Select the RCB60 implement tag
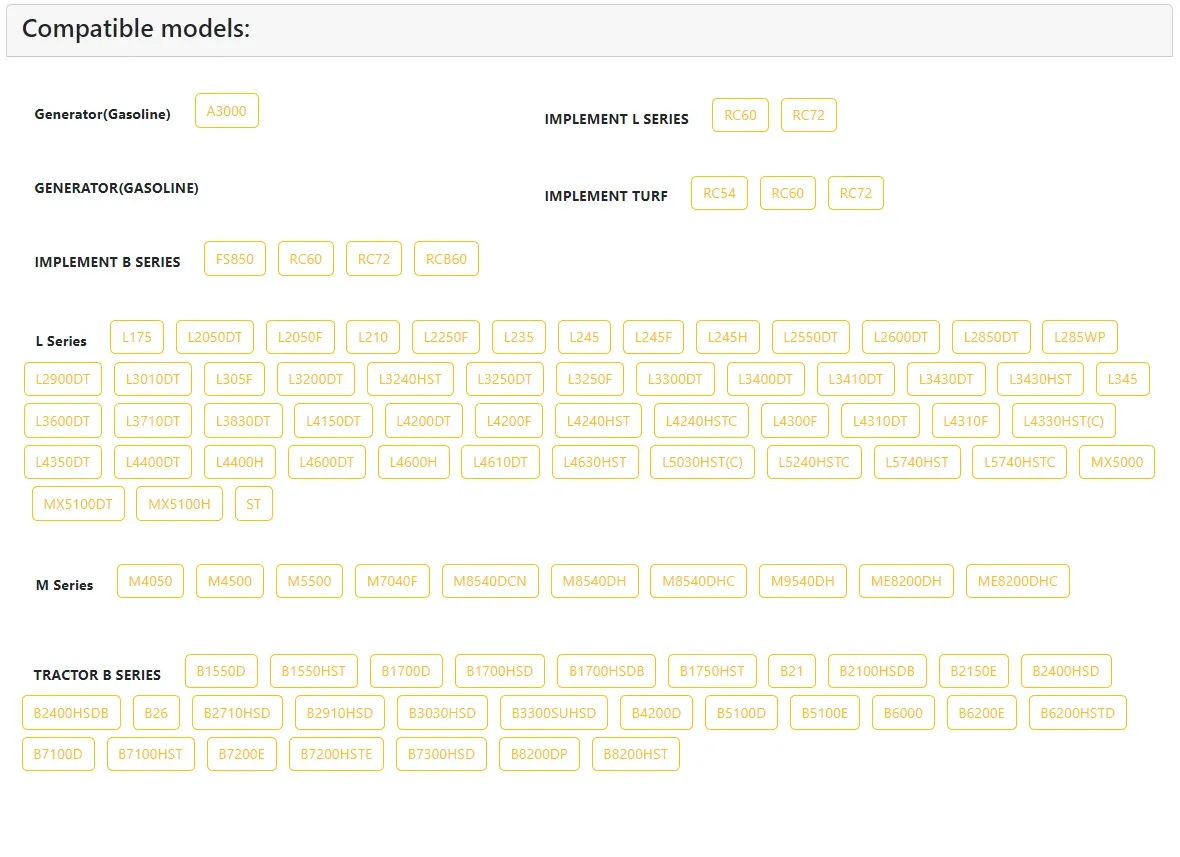The height and width of the screenshot is (857, 1180). coord(446,259)
